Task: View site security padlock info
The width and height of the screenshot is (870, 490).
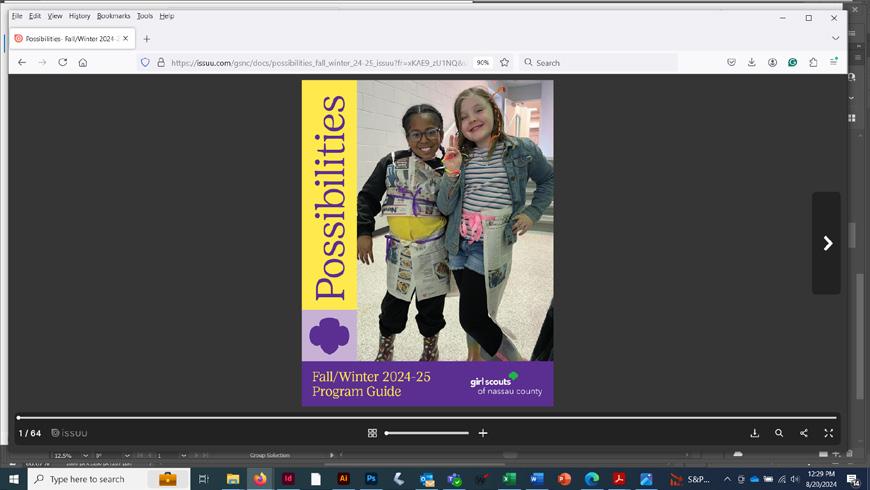Action: [161, 62]
